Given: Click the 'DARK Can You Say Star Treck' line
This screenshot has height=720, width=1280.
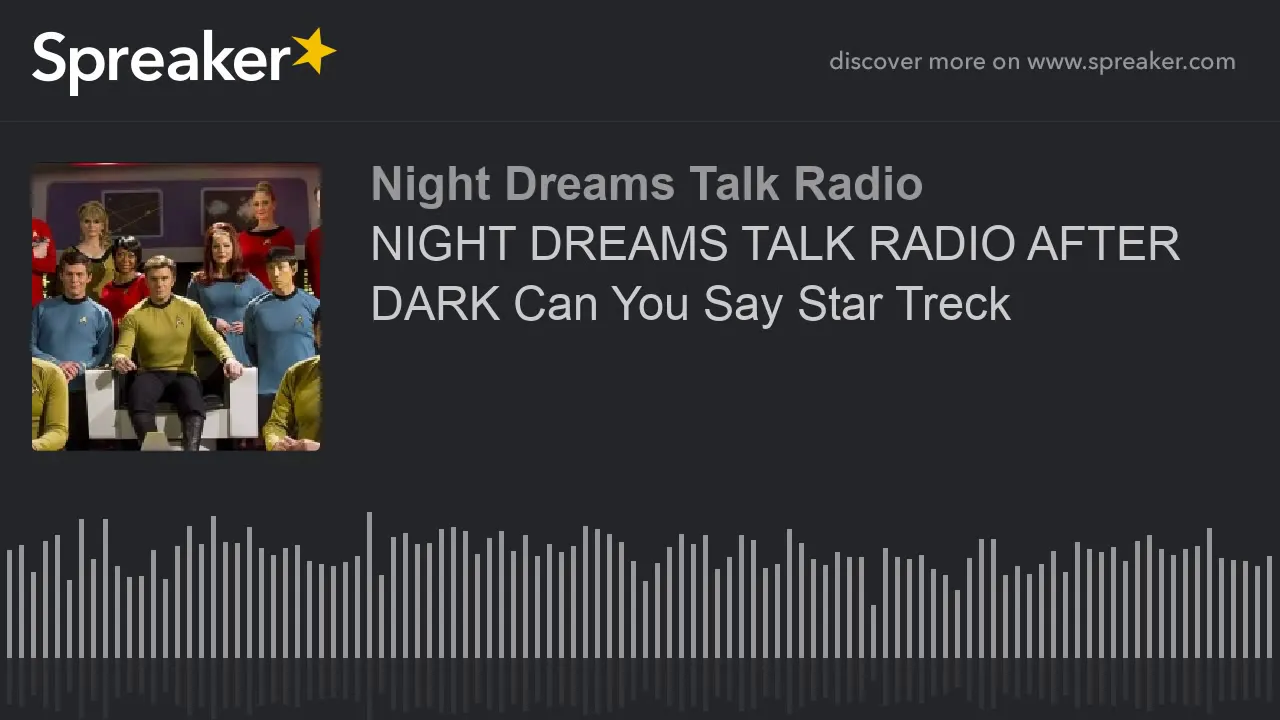Looking at the screenshot, I should 691,303.
